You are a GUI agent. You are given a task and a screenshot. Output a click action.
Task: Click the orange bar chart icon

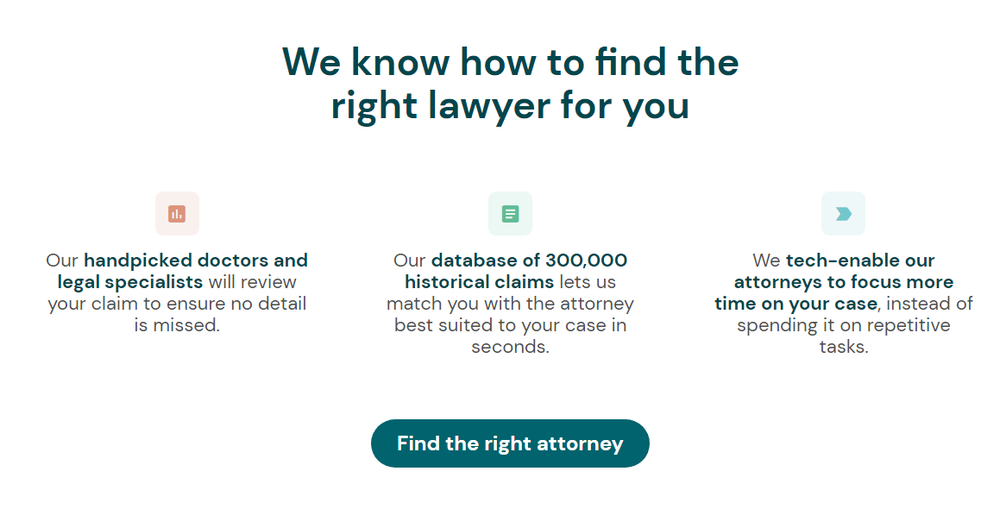click(177, 214)
